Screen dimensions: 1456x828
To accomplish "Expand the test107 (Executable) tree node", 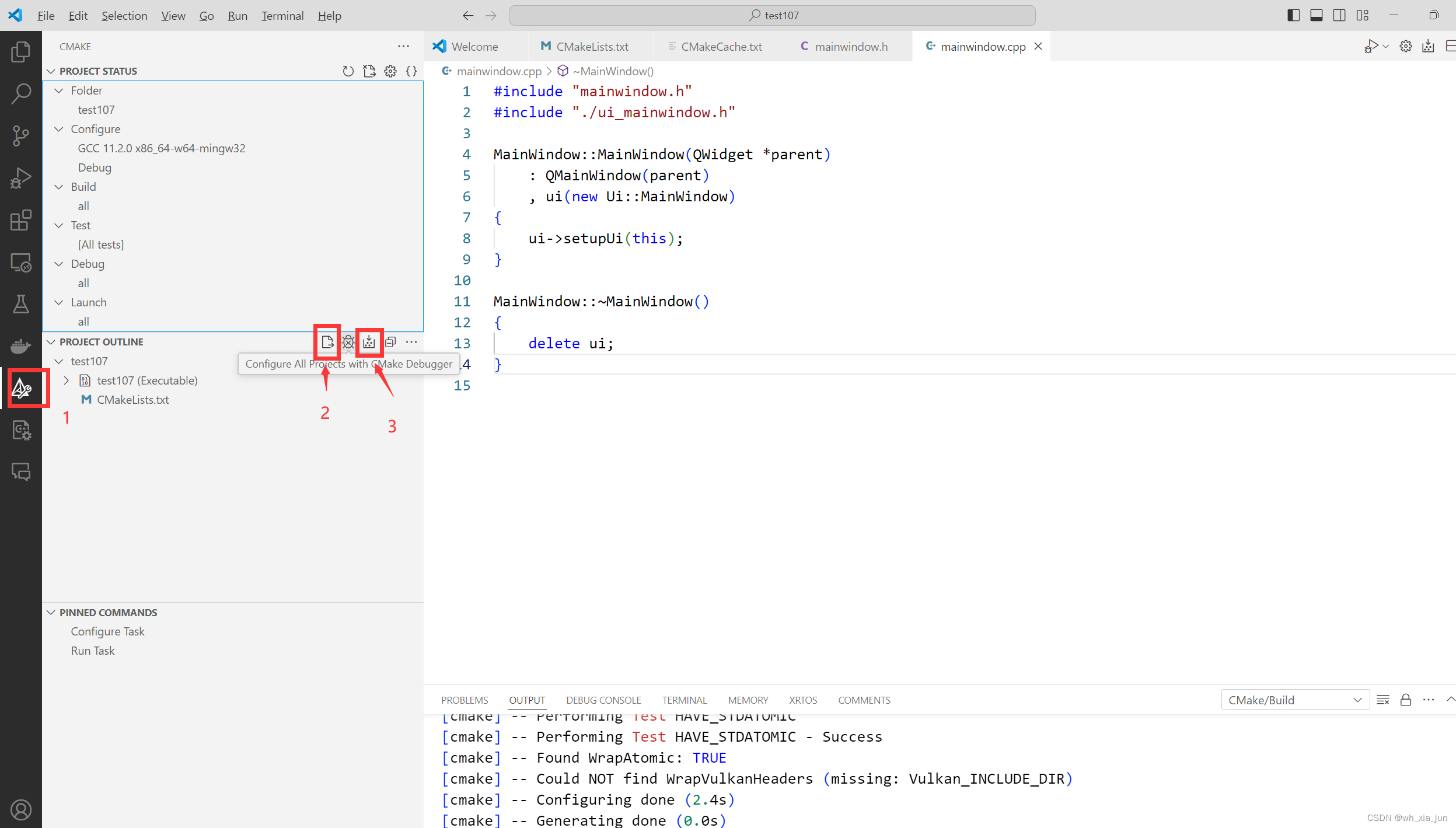I will click(x=66, y=380).
